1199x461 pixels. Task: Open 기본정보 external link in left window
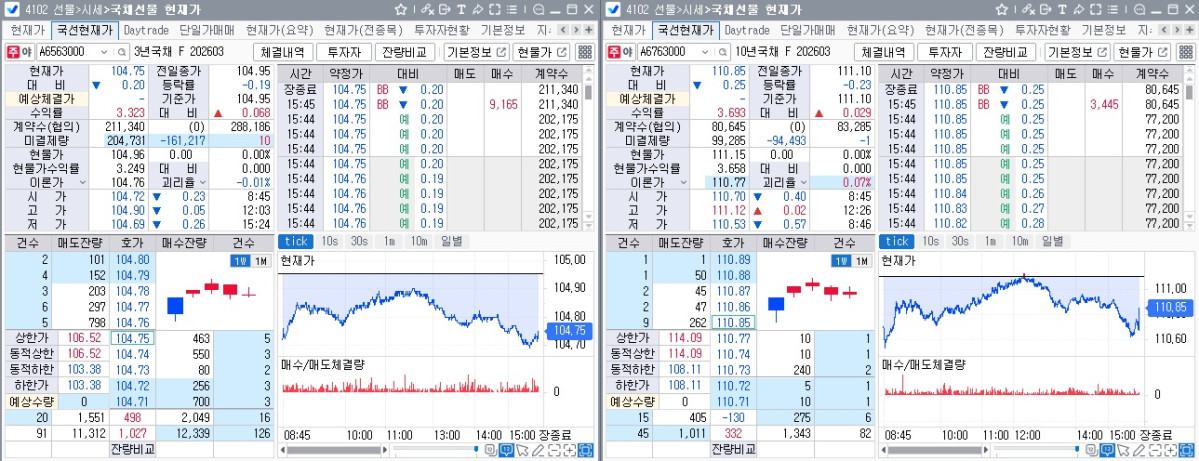(476, 52)
